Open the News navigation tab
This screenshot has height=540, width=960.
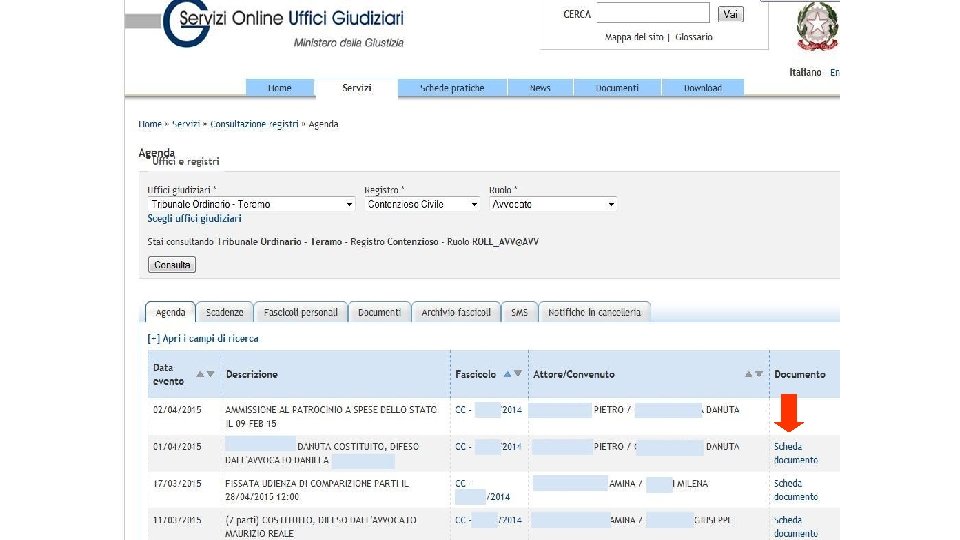(x=540, y=88)
